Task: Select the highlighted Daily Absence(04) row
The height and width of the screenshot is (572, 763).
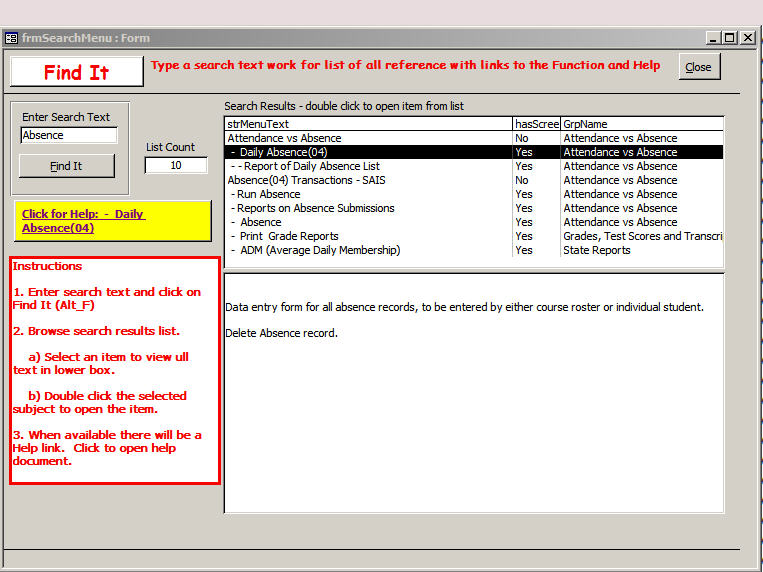Action: 474,152
